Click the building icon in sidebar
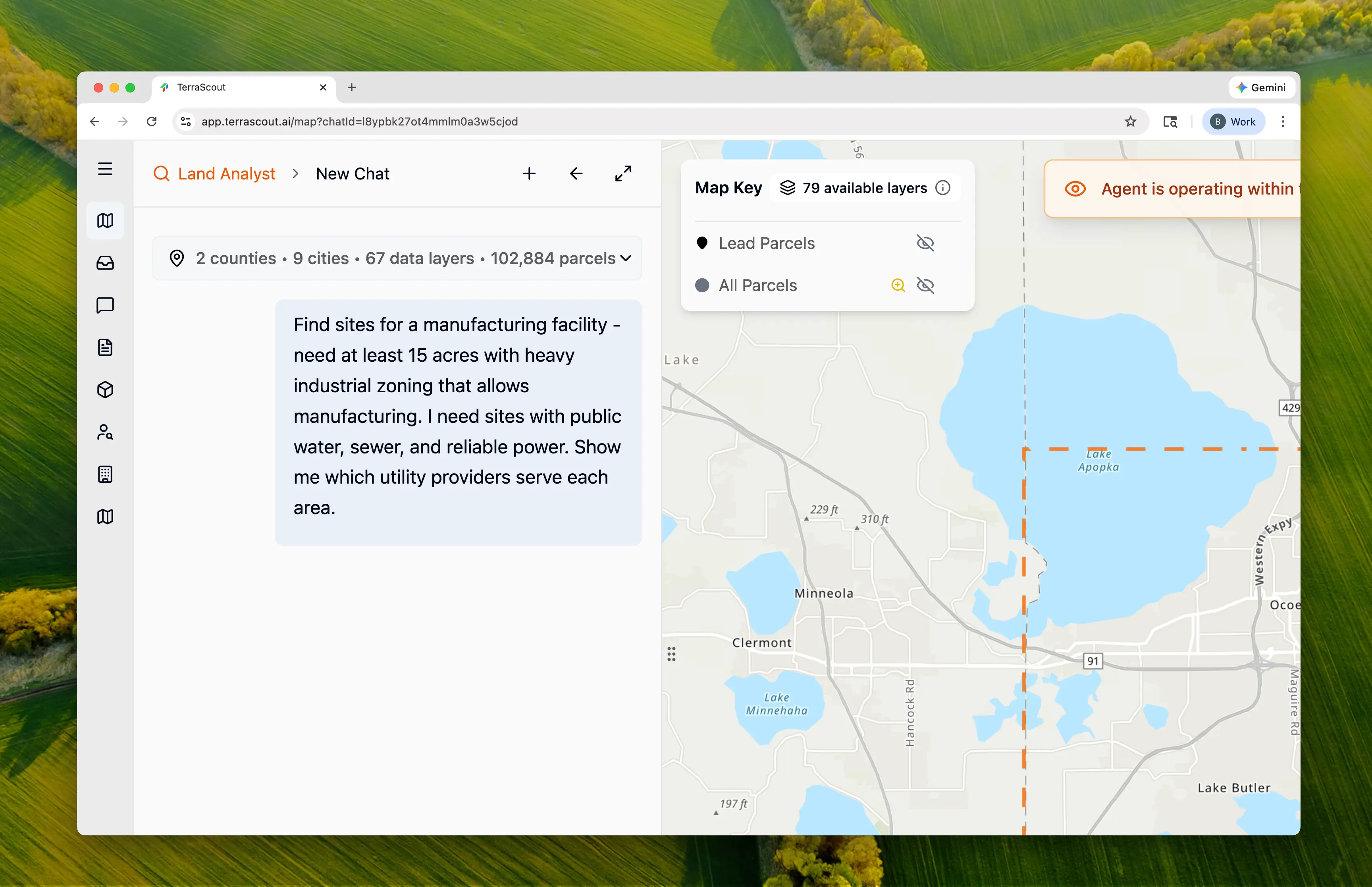Viewport: 1372px width, 887px height. (x=105, y=474)
